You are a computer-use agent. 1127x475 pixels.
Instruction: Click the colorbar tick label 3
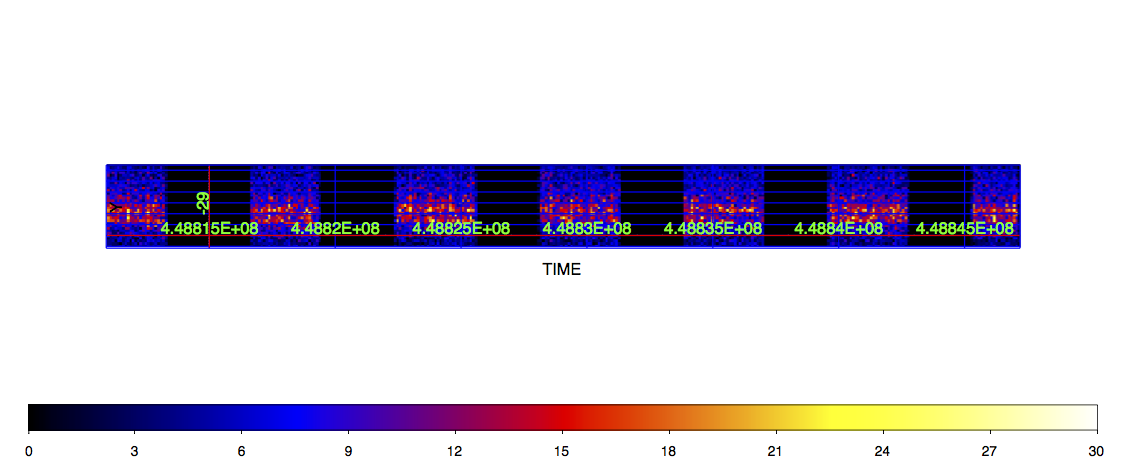[134, 451]
